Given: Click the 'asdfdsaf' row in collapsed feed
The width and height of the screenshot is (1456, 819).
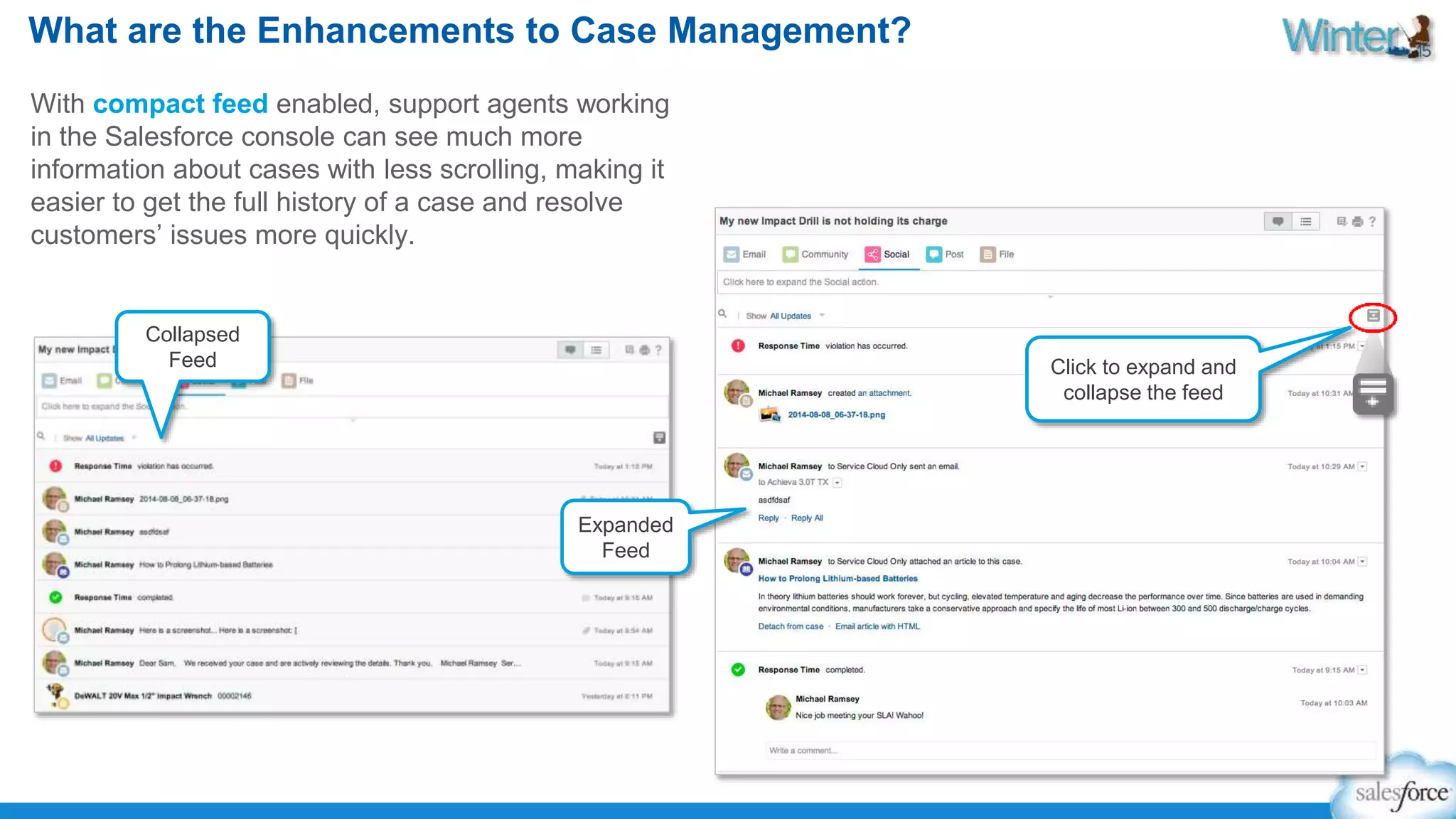Looking at the screenshot, I should (352, 532).
